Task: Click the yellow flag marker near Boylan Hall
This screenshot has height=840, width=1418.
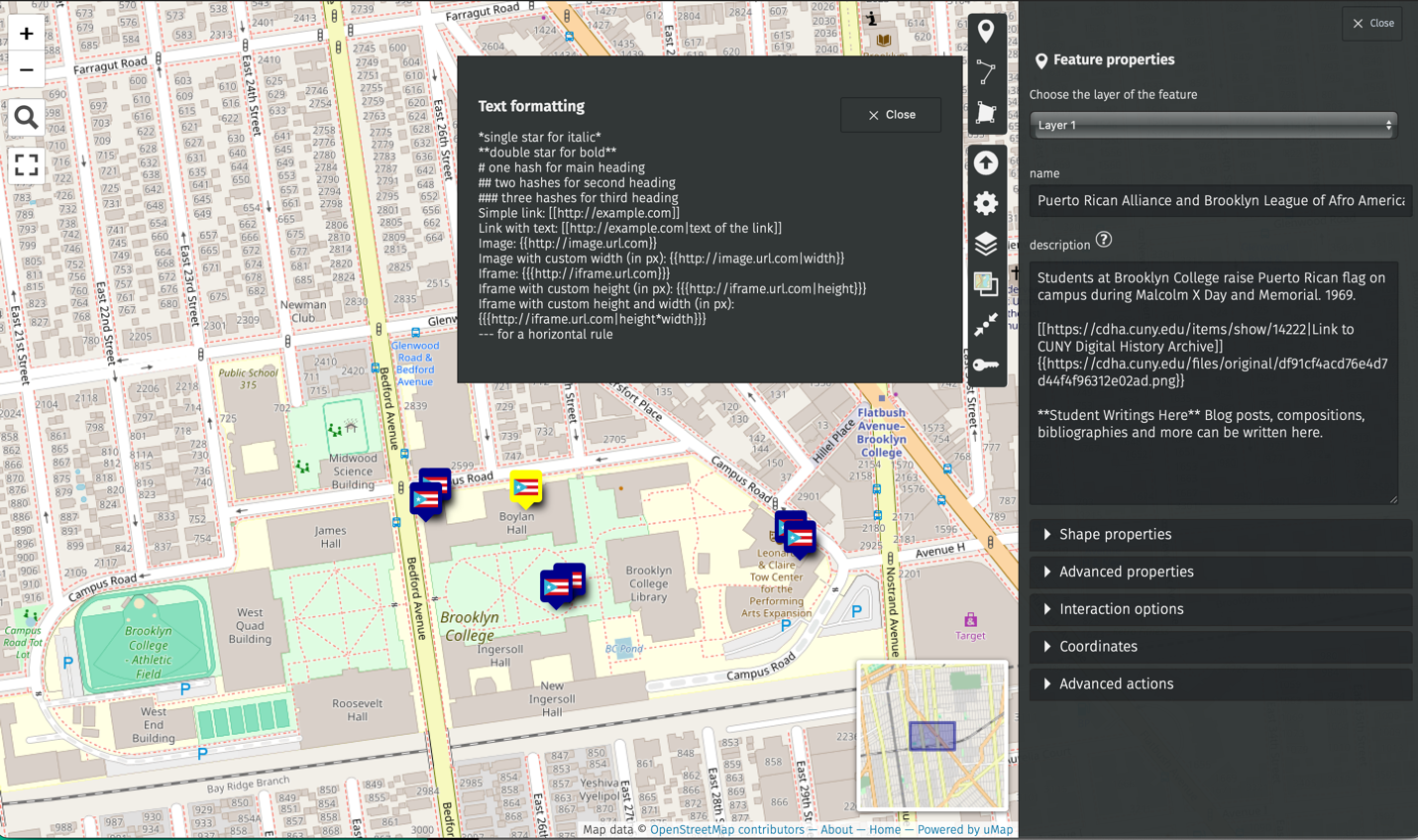Action: tap(526, 488)
